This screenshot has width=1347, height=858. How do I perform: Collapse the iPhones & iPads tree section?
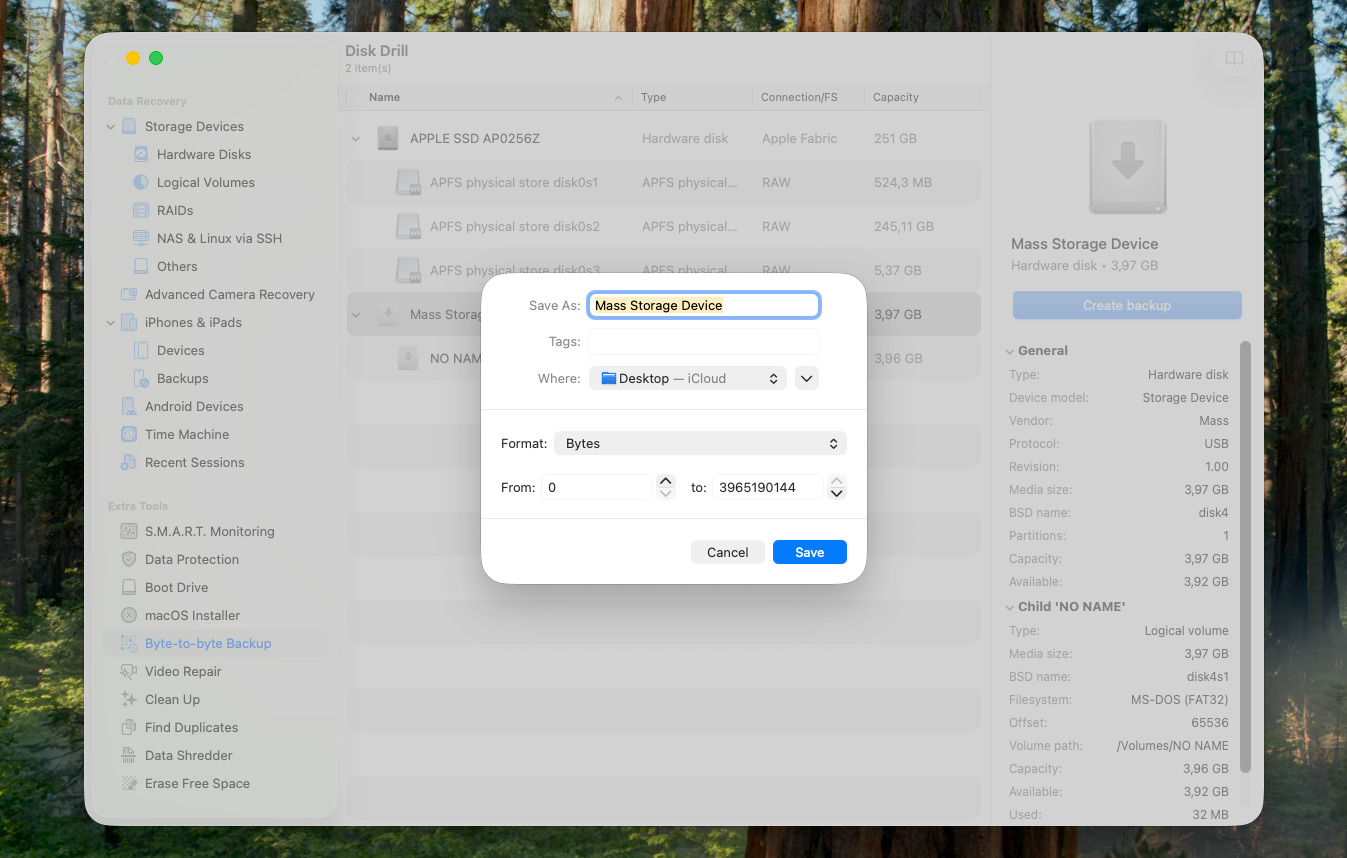point(111,323)
